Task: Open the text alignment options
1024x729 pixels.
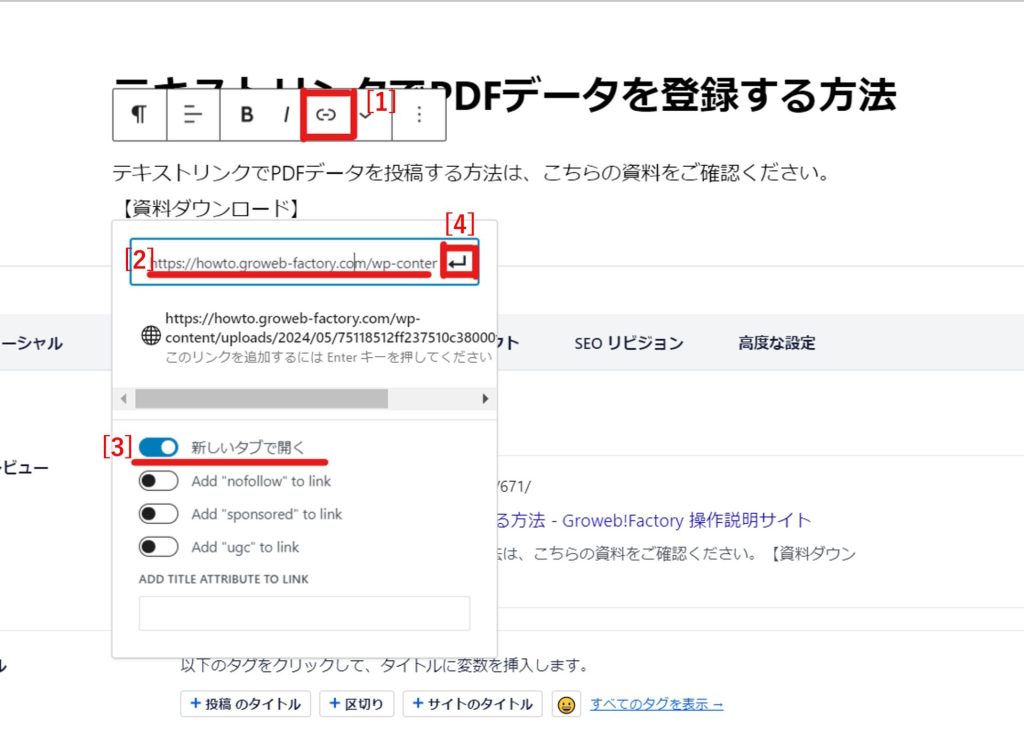Action: 192,114
